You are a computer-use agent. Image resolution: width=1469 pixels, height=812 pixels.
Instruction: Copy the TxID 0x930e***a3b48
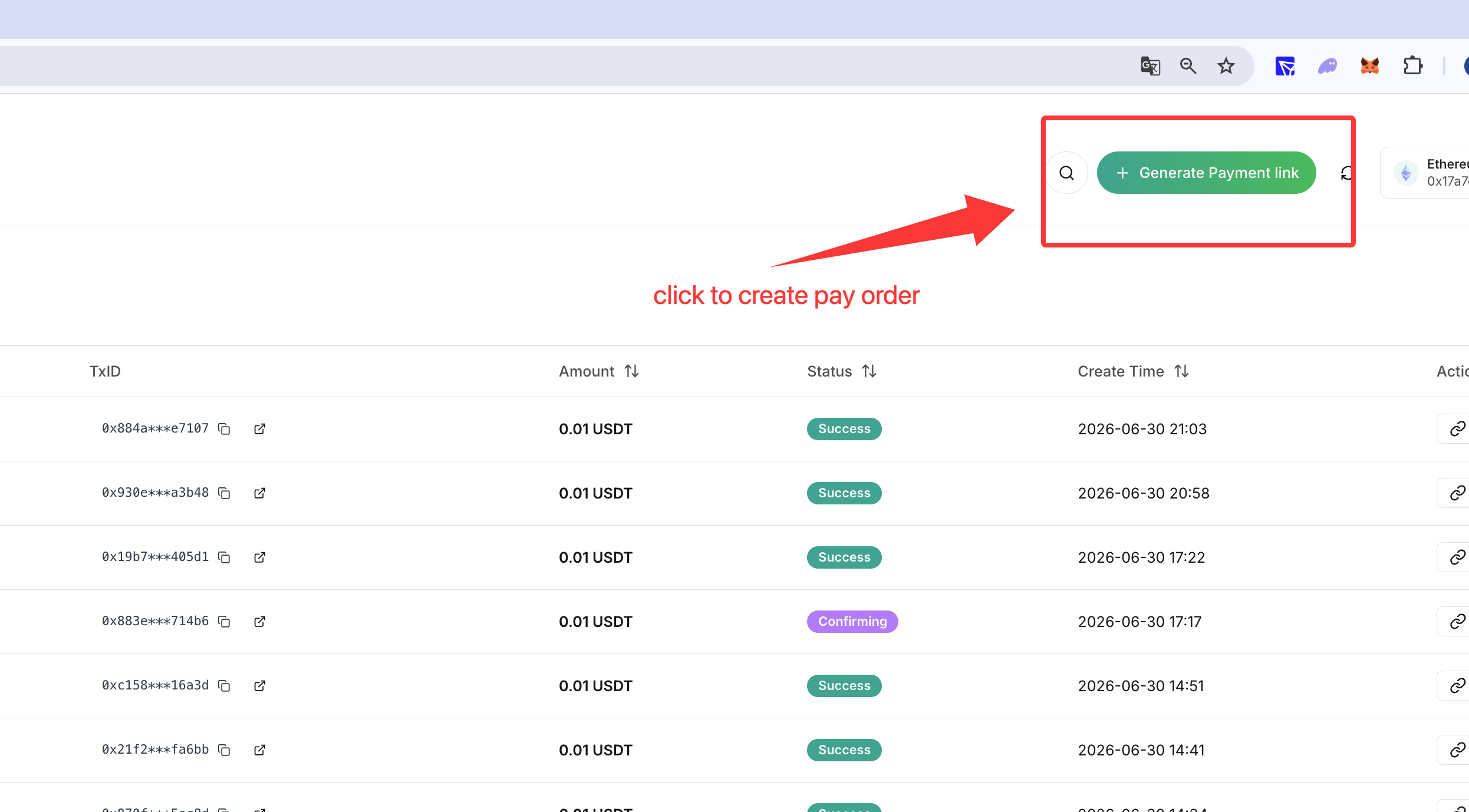click(224, 493)
